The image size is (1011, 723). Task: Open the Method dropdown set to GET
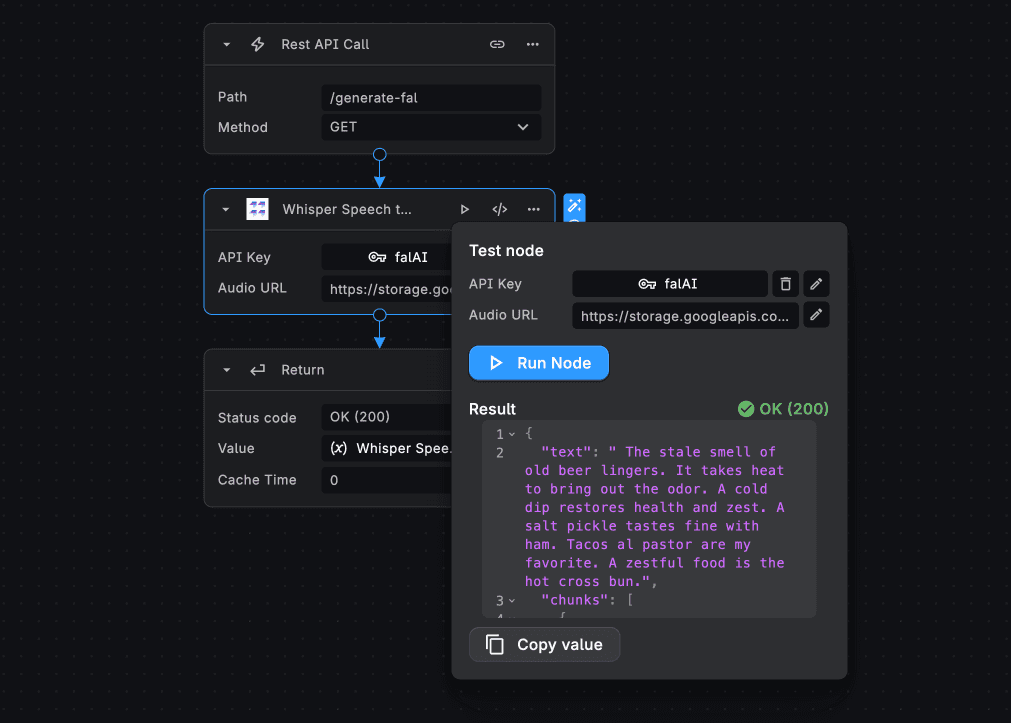(x=431, y=128)
